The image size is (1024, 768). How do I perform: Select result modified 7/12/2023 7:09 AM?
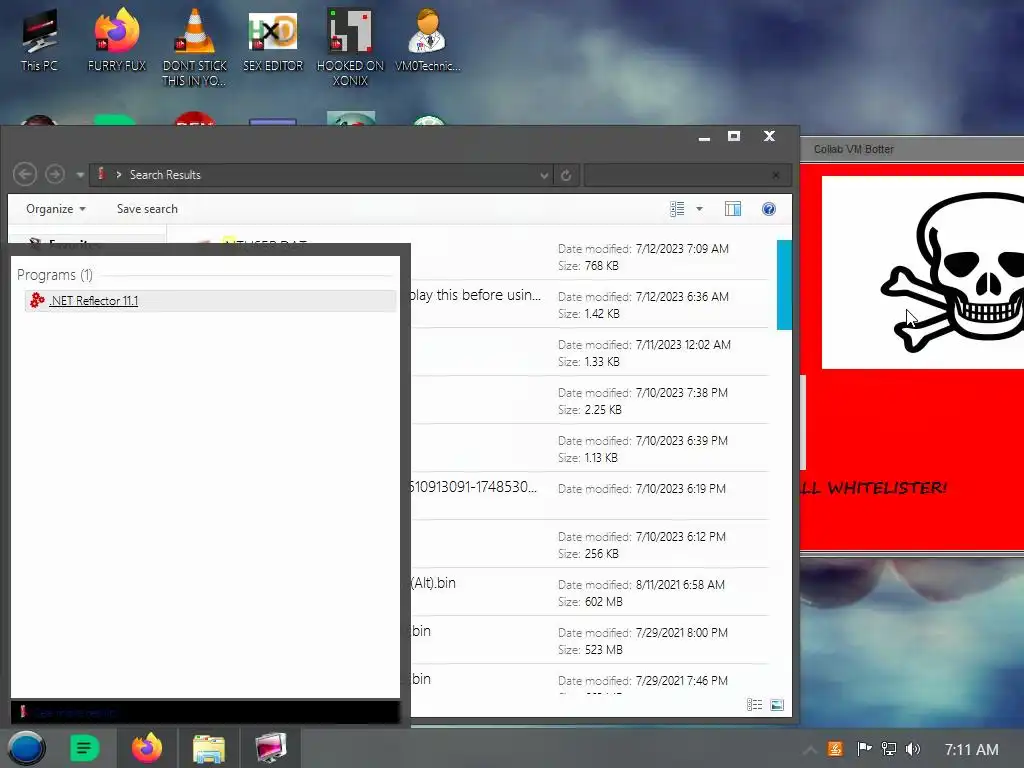[x=588, y=257]
